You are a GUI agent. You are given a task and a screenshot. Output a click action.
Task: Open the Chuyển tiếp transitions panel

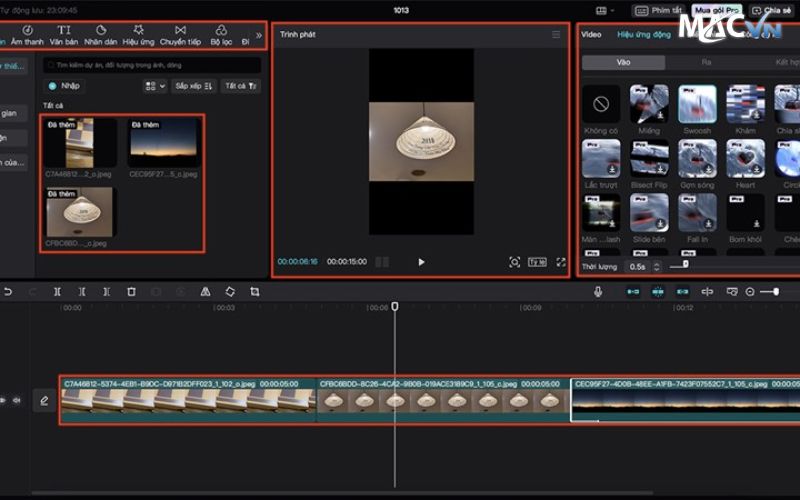click(180, 35)
